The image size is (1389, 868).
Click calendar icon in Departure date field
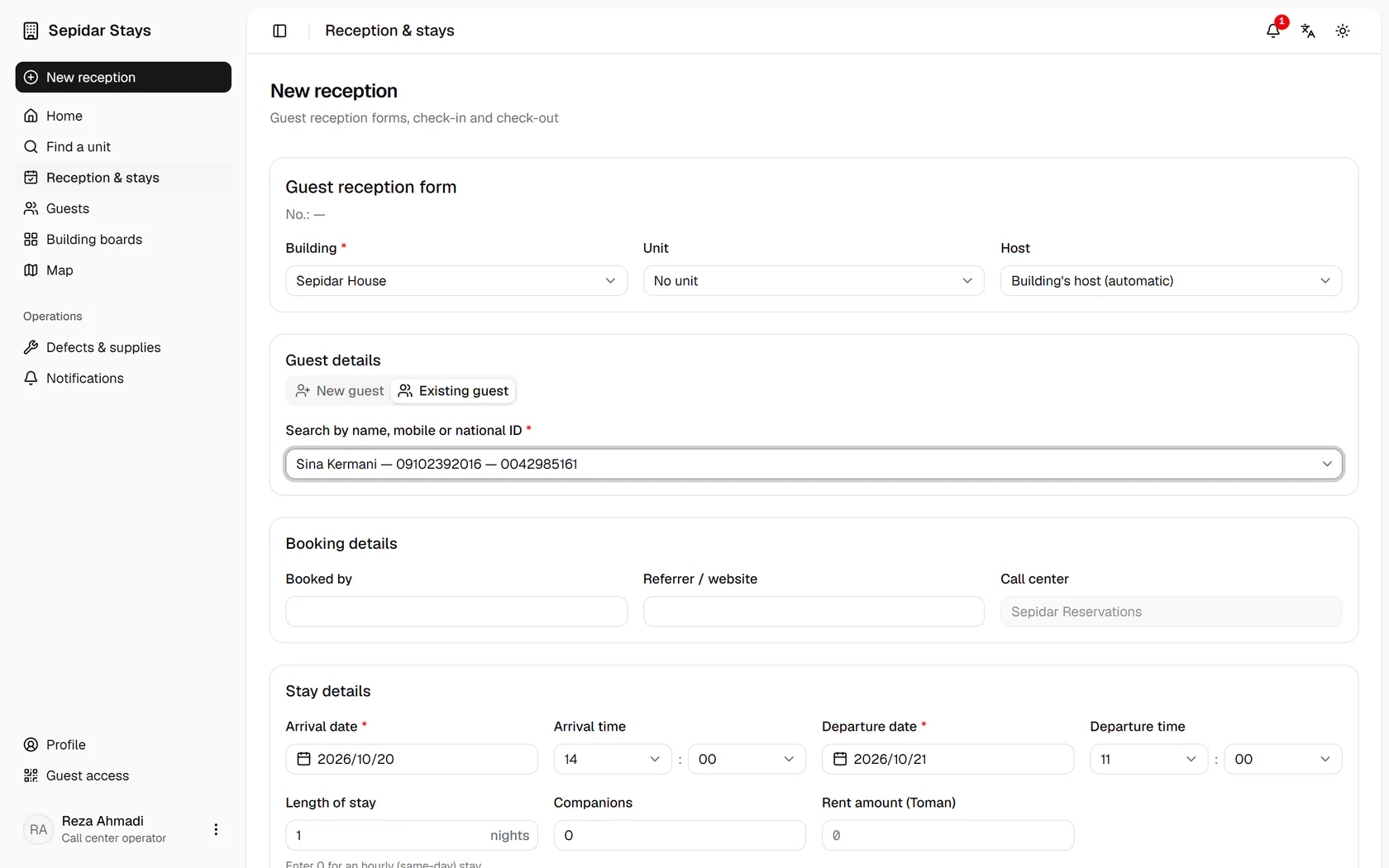(x=840, y=759)
